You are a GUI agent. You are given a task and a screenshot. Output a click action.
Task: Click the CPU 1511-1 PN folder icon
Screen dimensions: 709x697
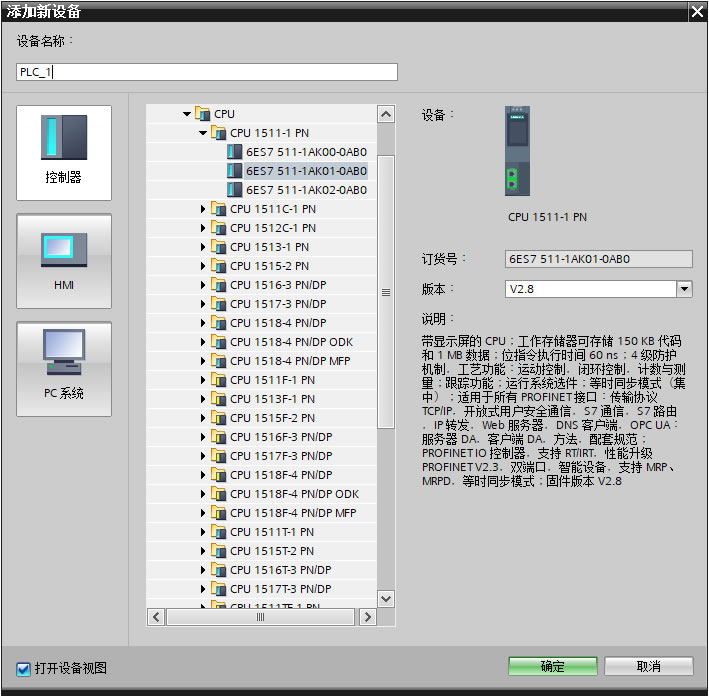(218, 133)
